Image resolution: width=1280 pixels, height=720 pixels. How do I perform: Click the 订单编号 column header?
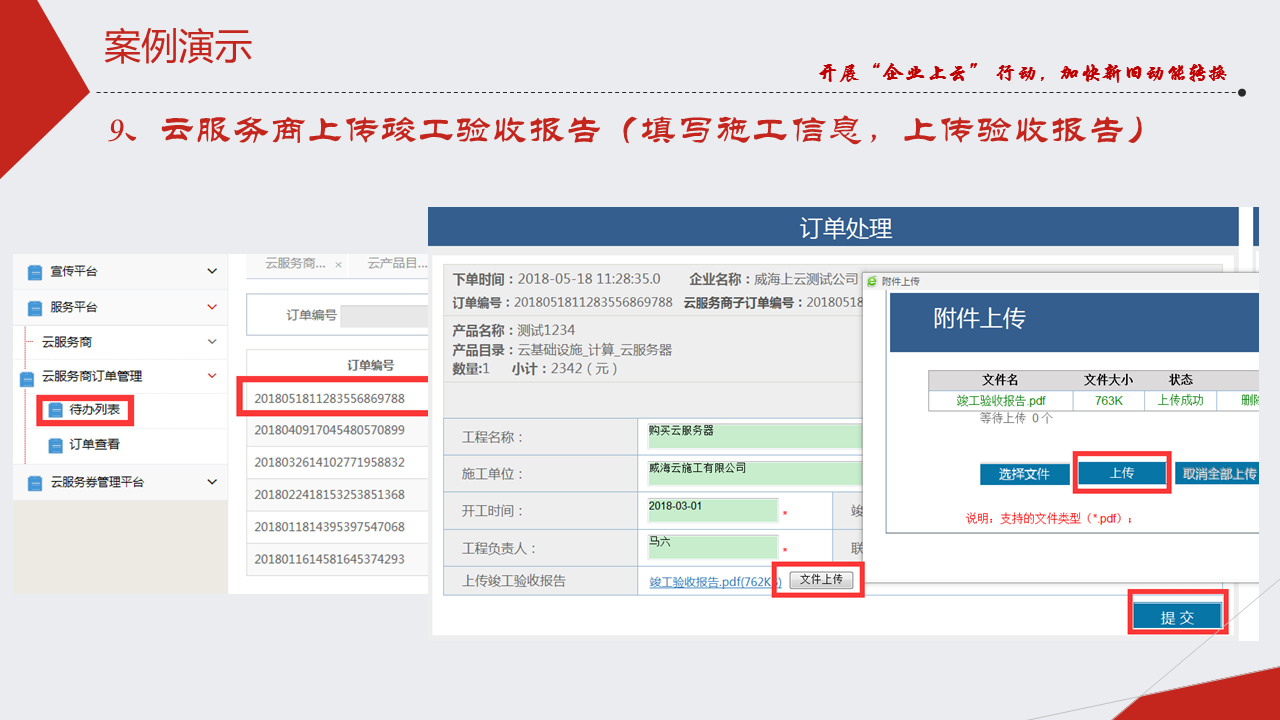[x=370, y=365]
